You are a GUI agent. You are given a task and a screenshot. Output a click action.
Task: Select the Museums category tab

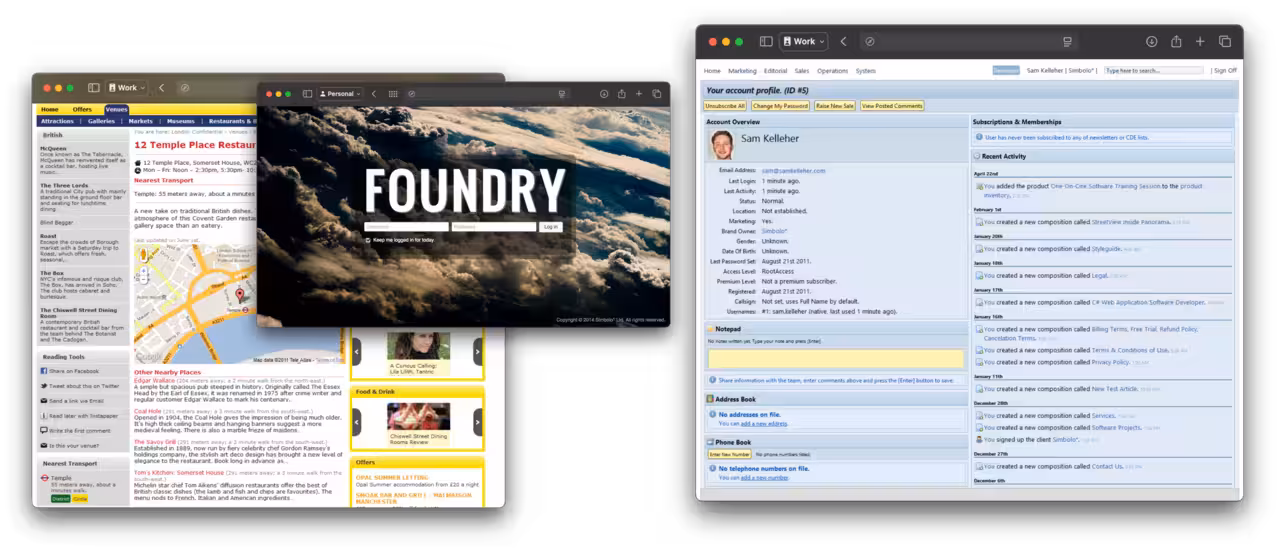[x=181, y=121]
